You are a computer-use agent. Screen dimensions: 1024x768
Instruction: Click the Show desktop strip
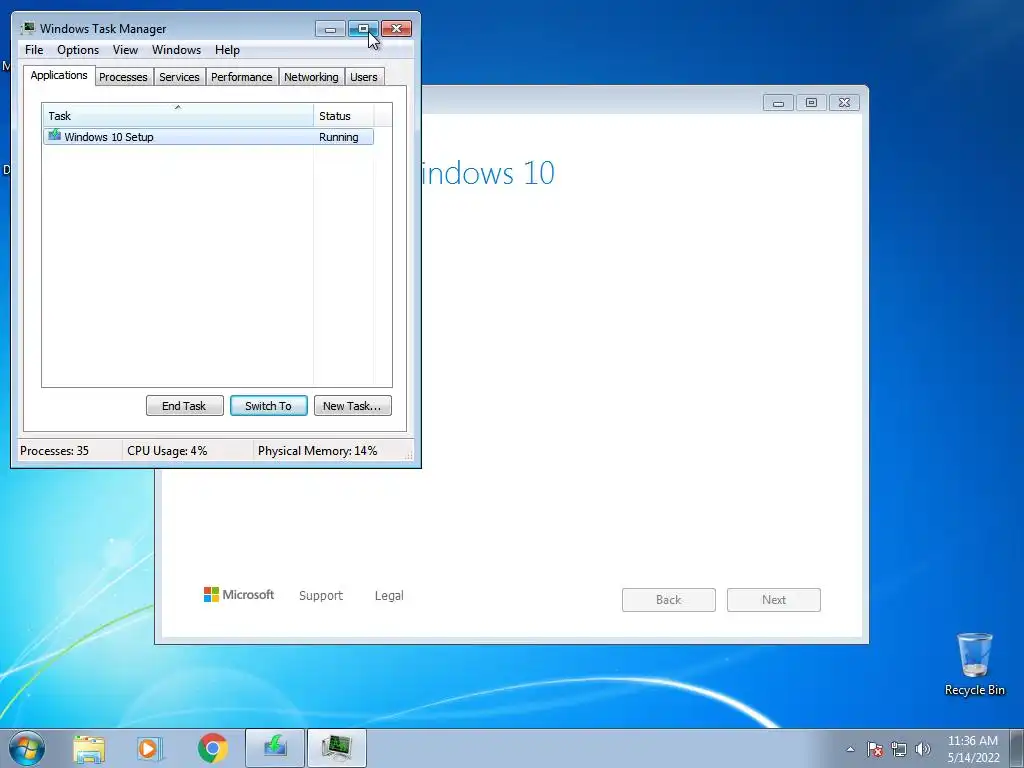[x=1017, y=748]
